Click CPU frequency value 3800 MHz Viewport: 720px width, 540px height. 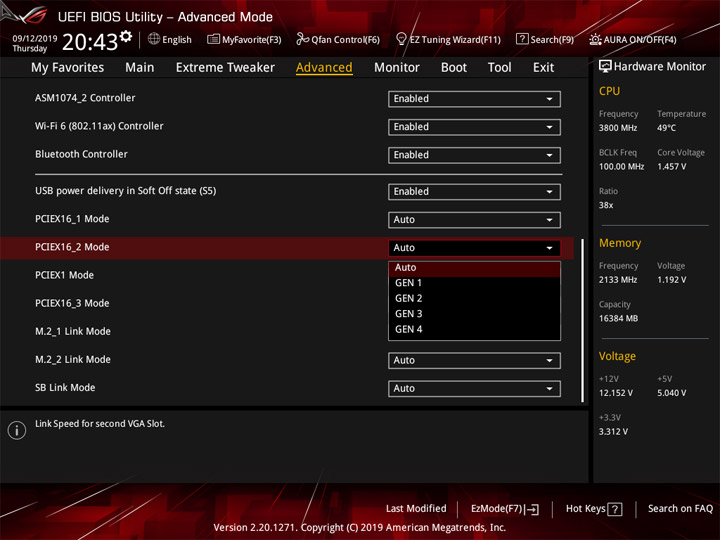point(618,128)
